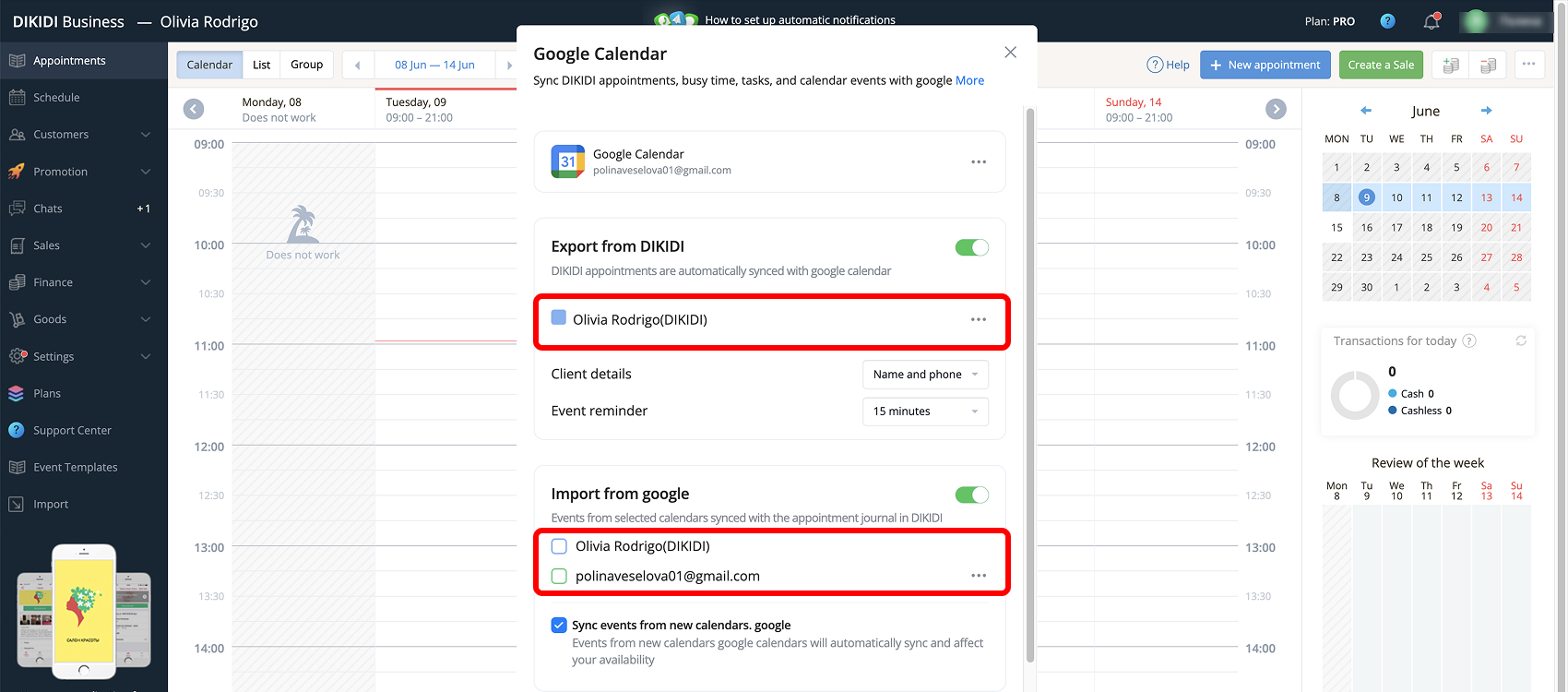Click export calendar blue color swatch
The height and width of the screenshot is (692, 1568).
[x=558, y=317]
